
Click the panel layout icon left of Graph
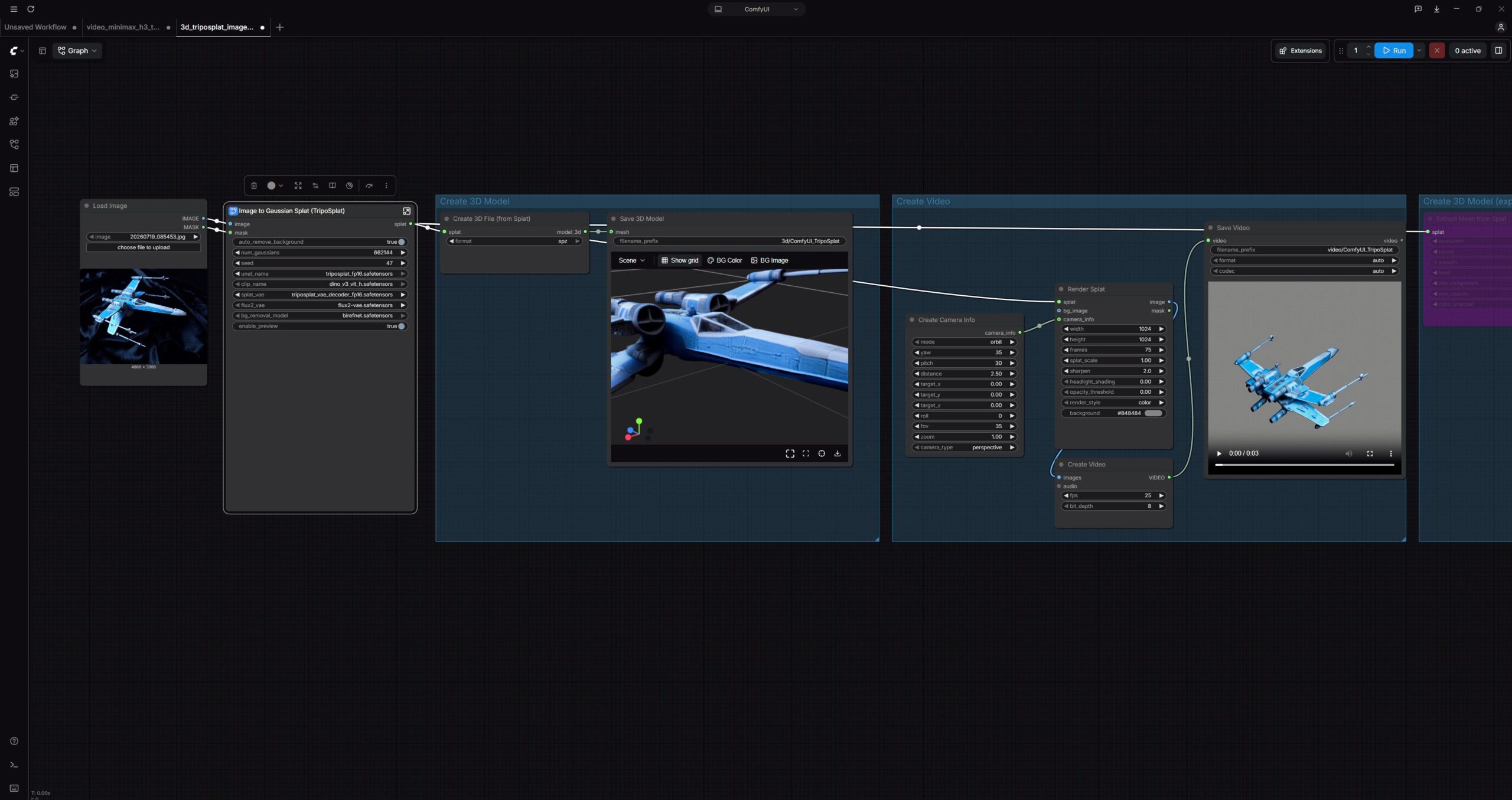43,51
